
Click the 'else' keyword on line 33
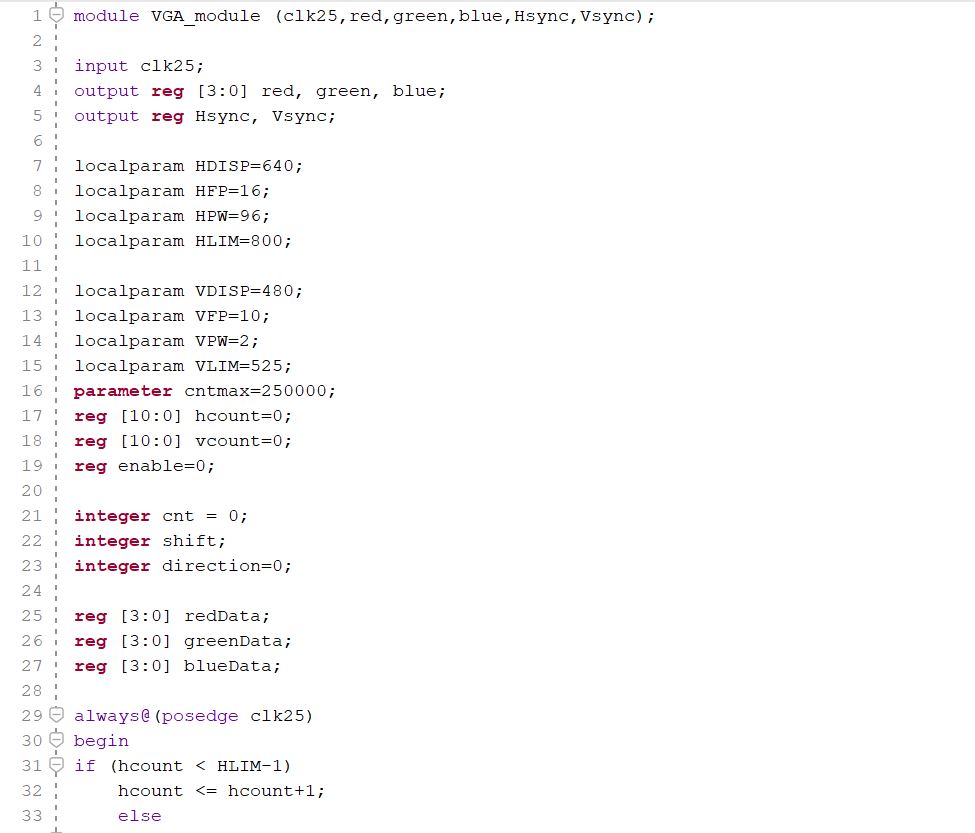pos(139,816)
